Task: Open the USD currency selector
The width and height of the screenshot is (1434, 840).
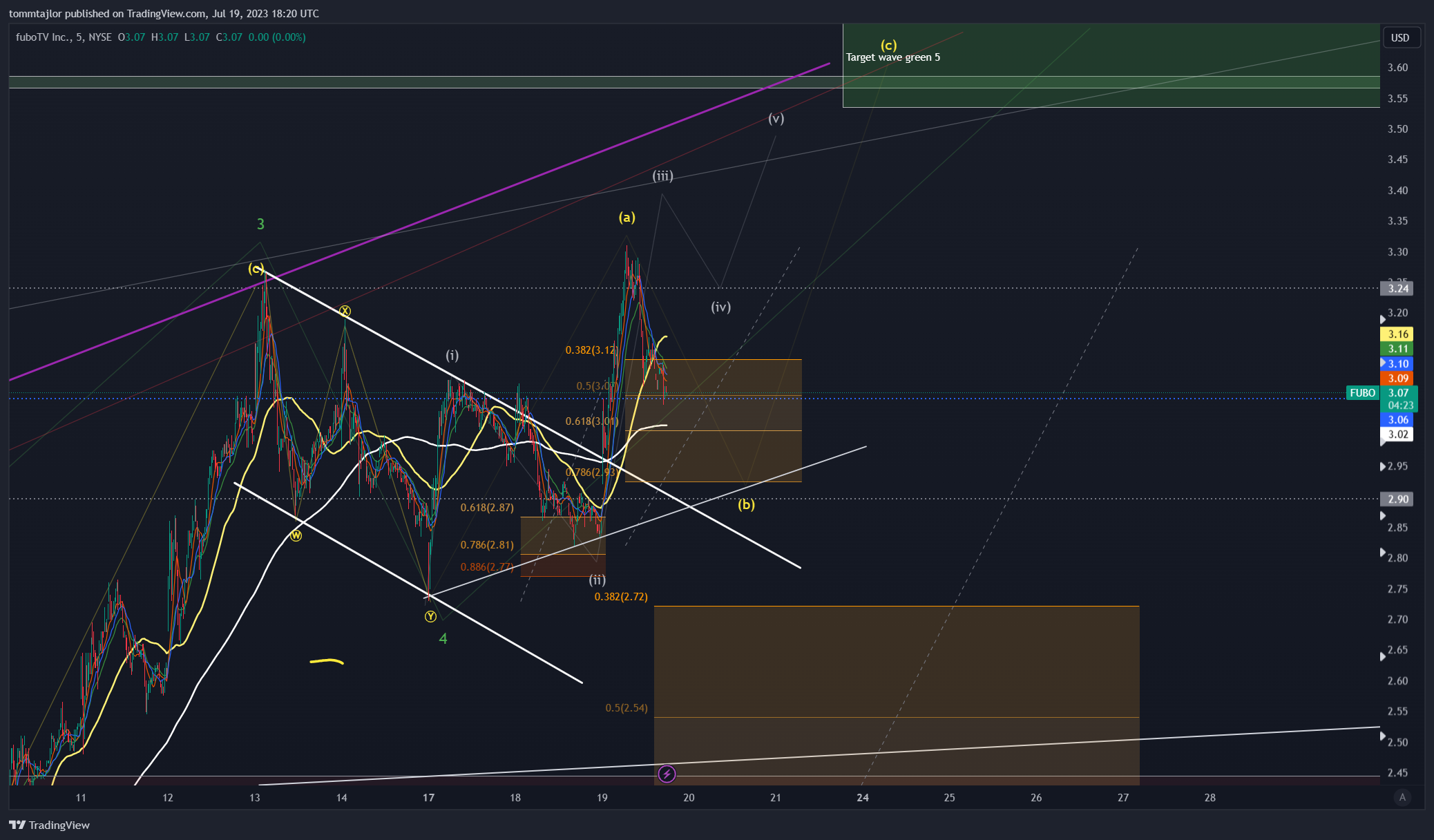Action: [x=1400, y=37]
